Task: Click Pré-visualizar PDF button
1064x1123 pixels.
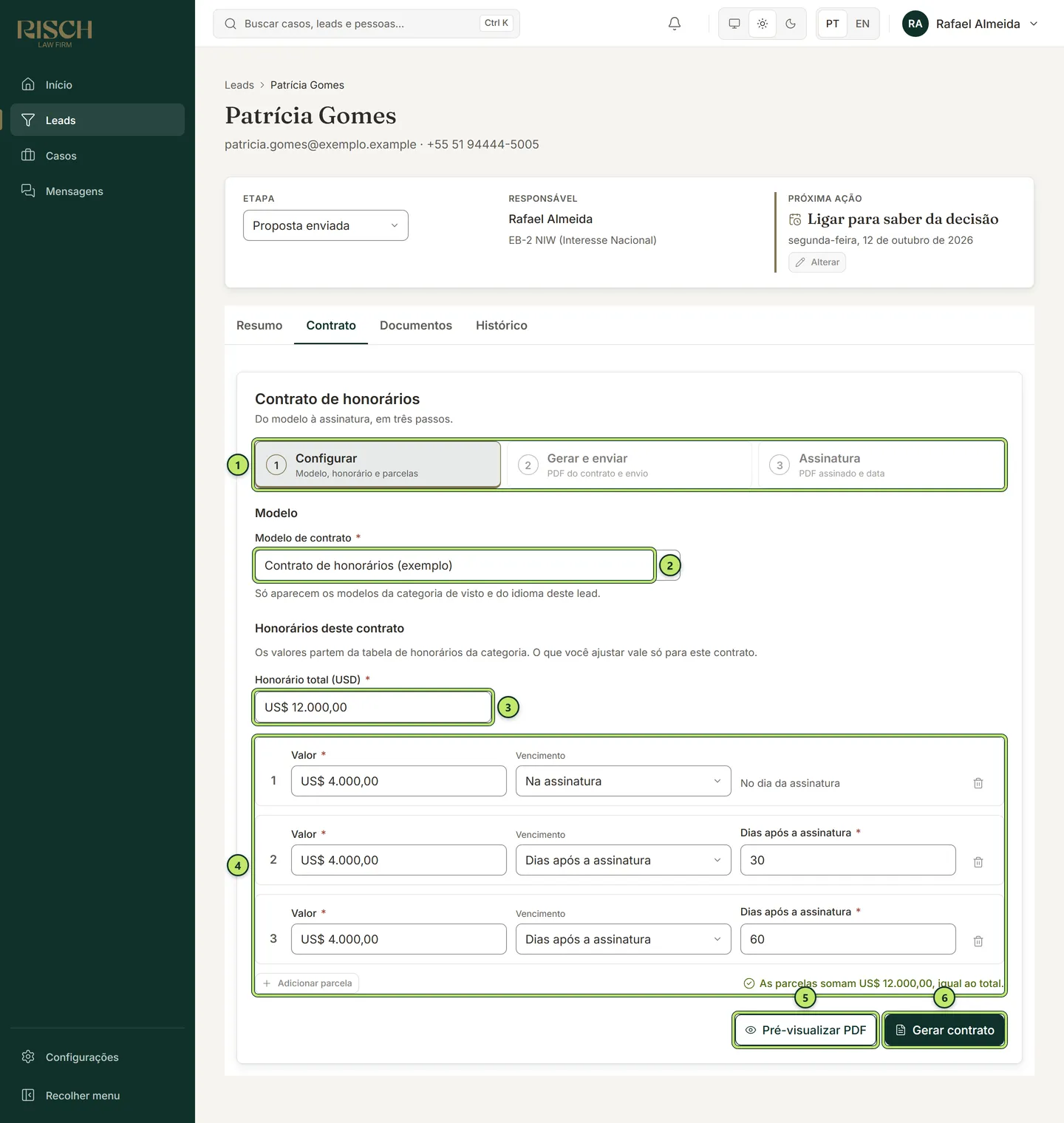Action: tap(805, 1030)
